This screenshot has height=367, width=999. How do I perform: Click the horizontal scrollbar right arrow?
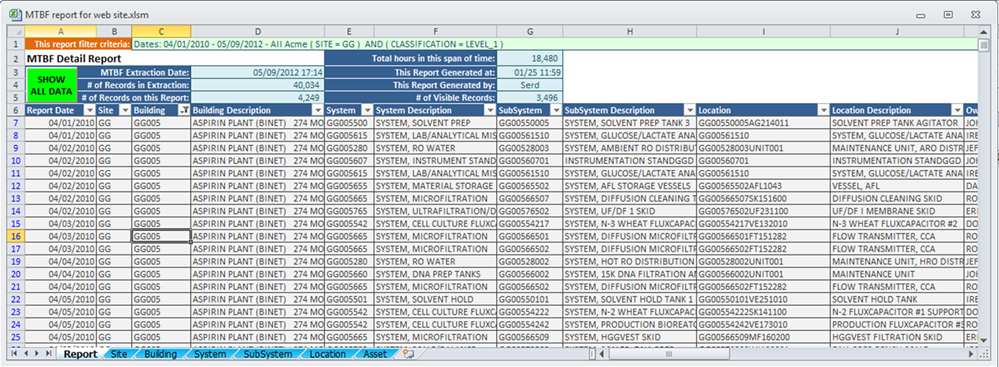[x=972, y=354]
